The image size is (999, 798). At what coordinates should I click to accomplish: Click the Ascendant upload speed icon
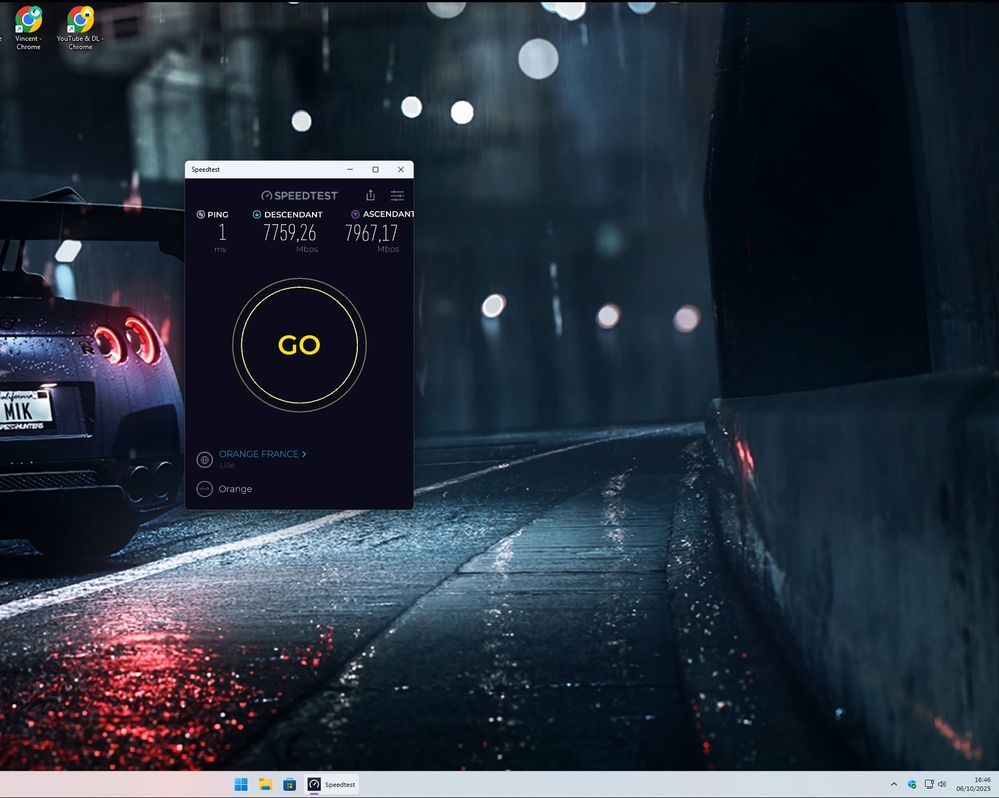coord(356,214)
